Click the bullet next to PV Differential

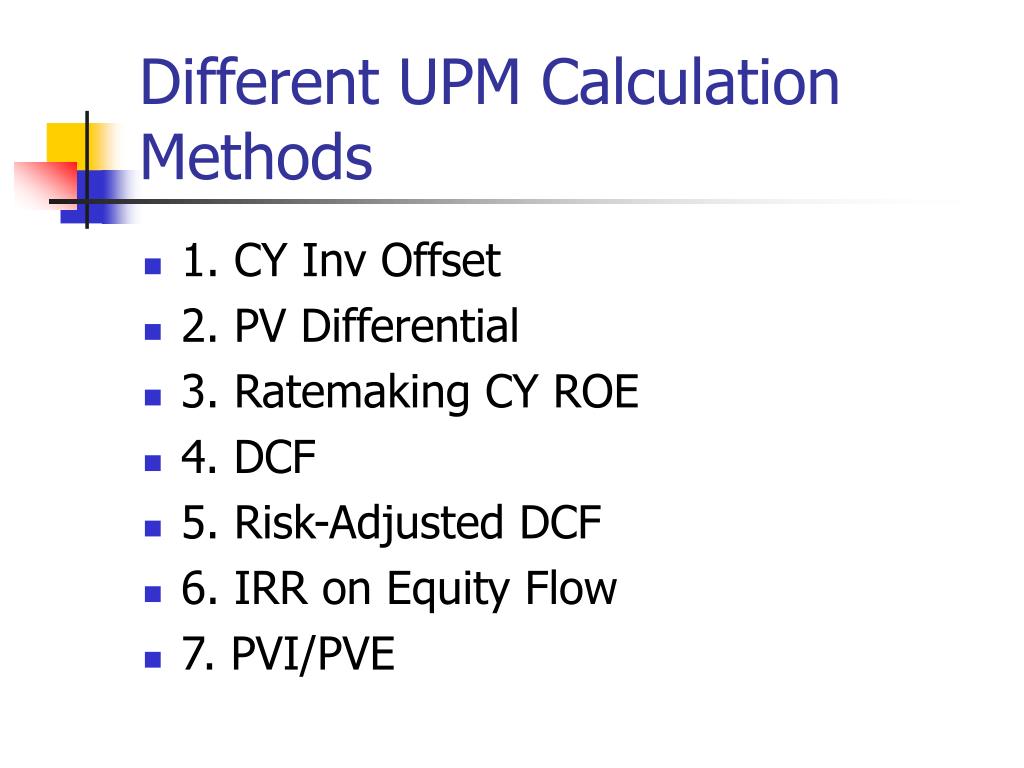point(153,332)
